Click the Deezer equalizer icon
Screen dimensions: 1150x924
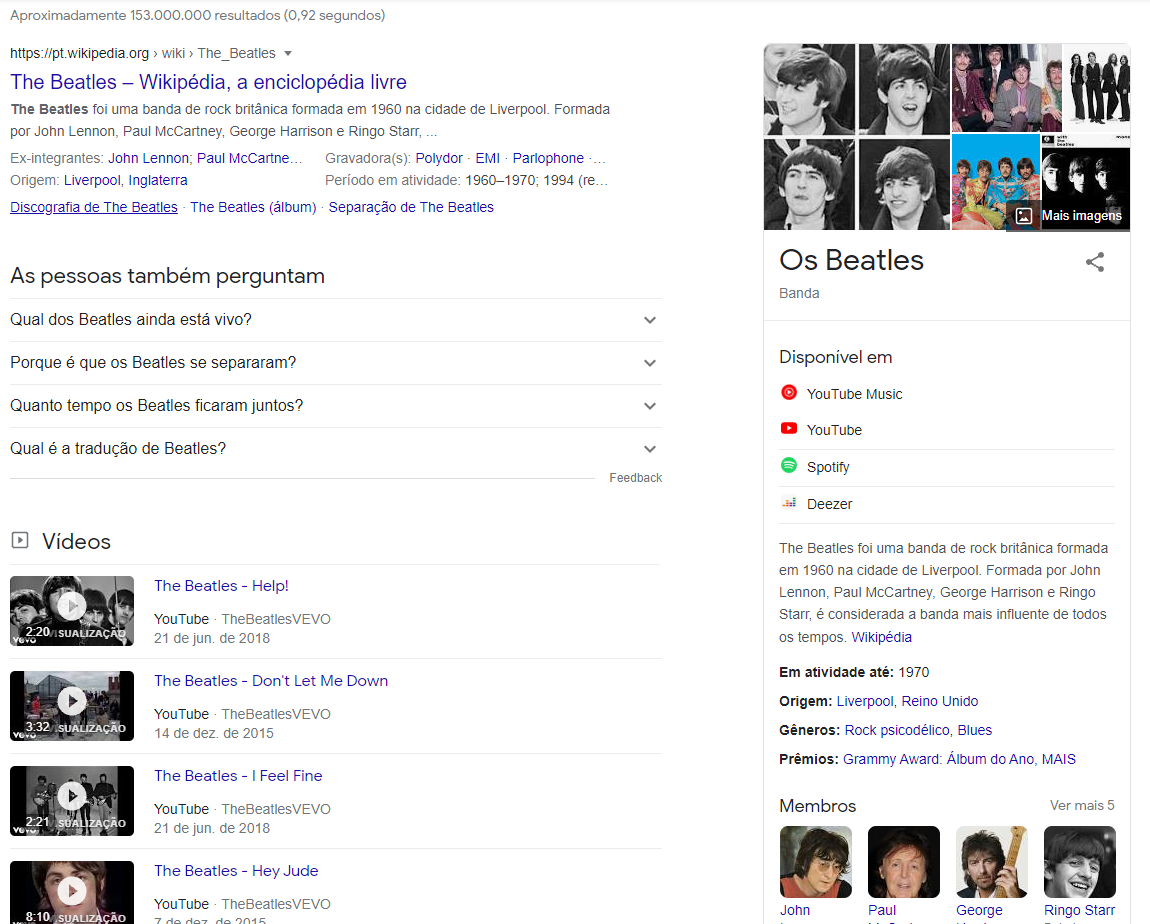coord(788,502)
